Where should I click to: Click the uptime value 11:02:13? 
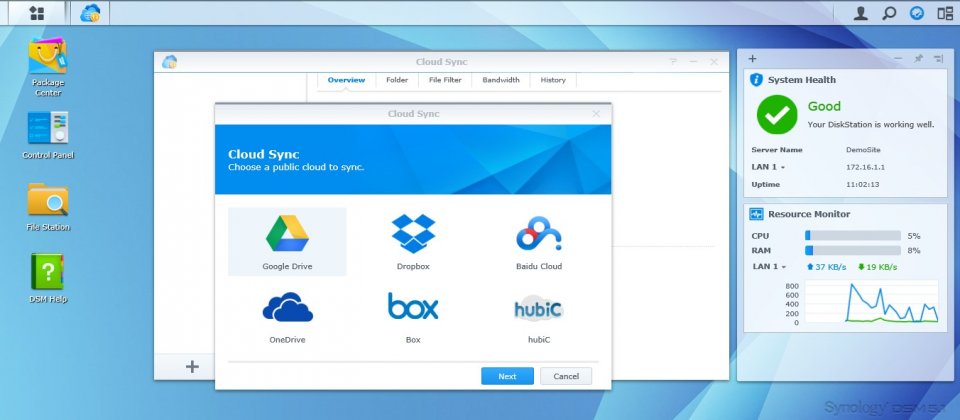click(x=862, y=184)
